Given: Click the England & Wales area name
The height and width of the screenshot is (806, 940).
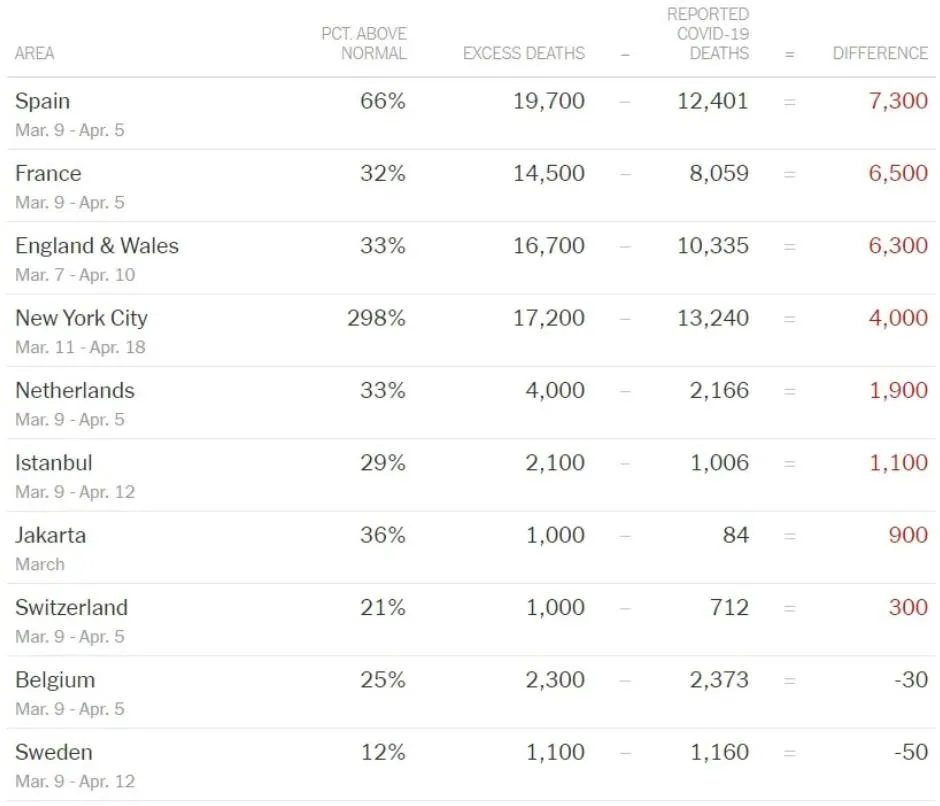Looking at the screenshot, I should tap(97, 246).
